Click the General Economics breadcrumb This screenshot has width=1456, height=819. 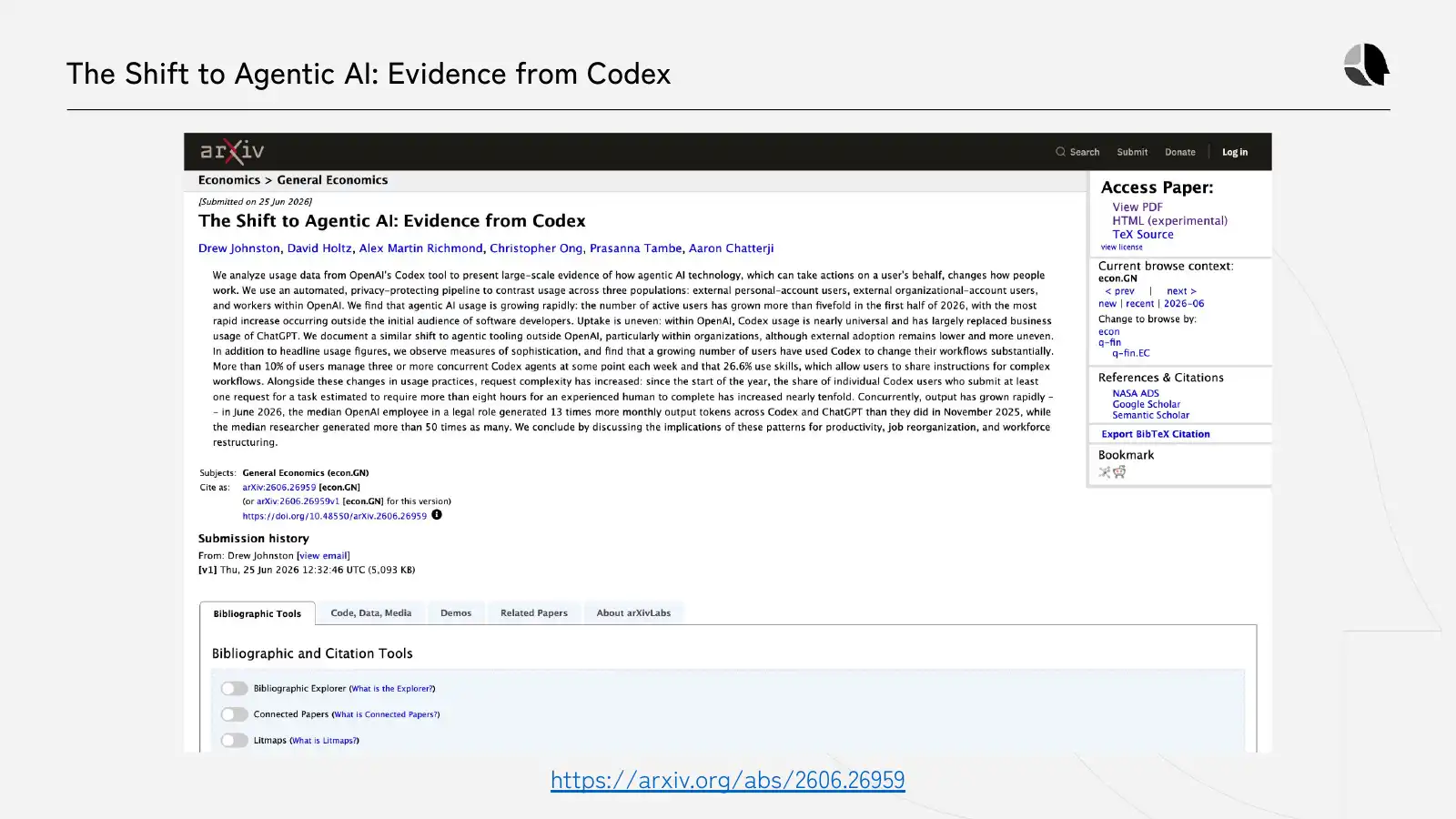(332, 180)
